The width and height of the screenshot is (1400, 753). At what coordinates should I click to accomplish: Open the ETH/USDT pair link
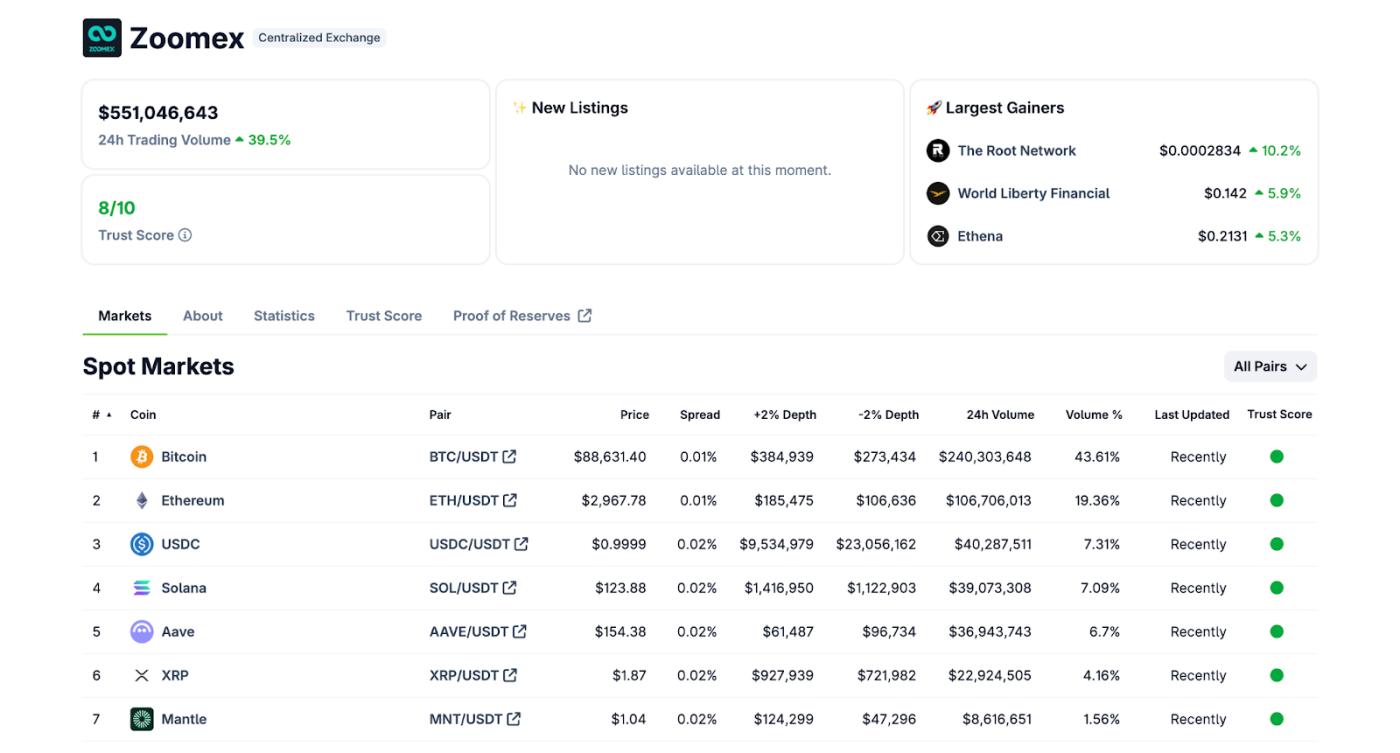[464, 501]
